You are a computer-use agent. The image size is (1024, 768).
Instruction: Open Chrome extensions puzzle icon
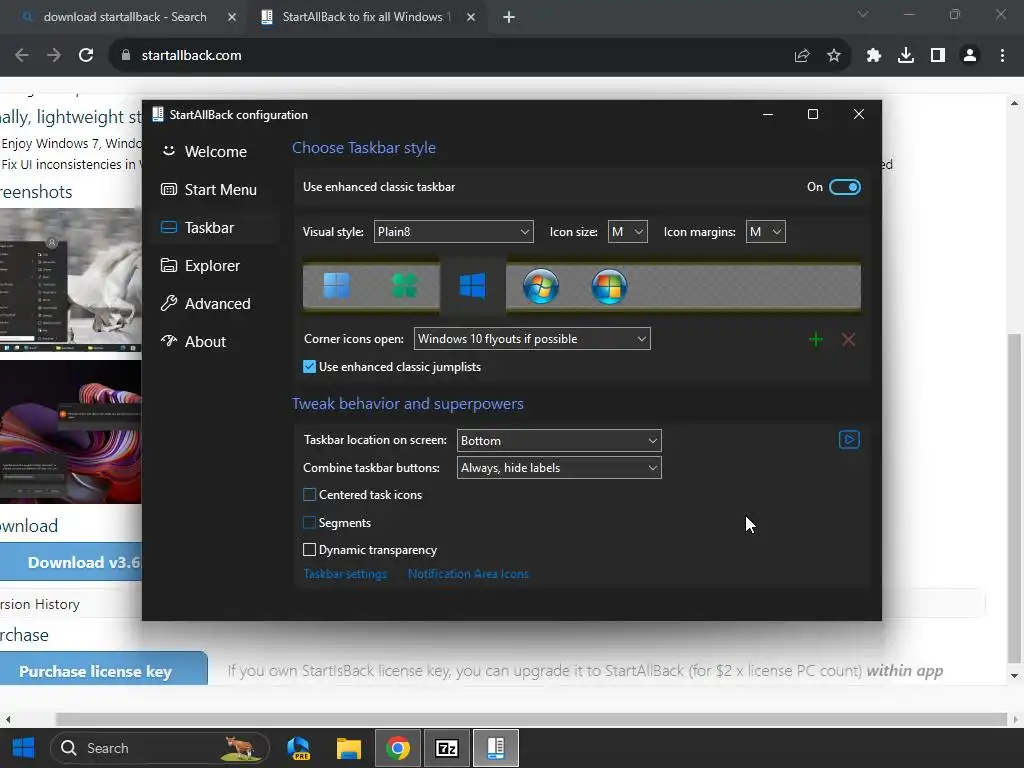874,56
